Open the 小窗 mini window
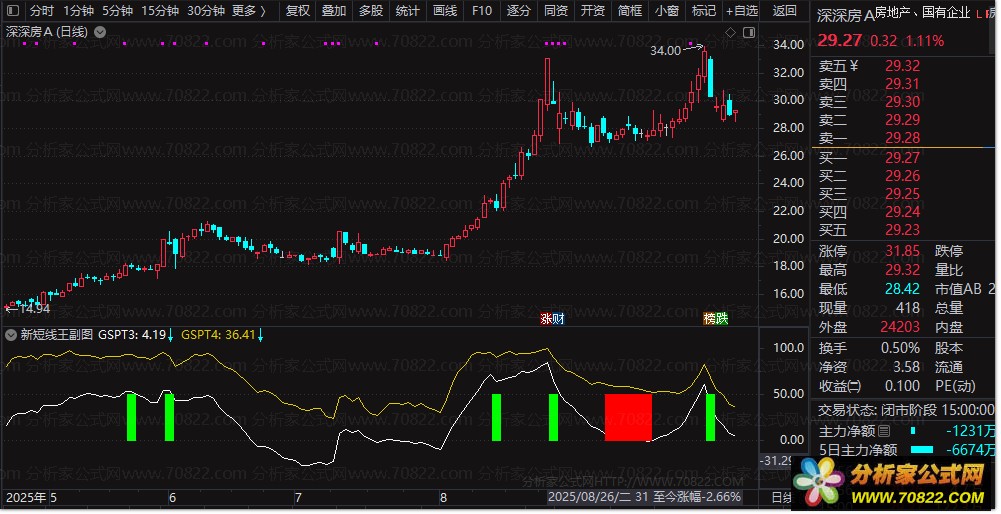Image resolution: width=1001 pixels, height=514 pixels. pos(667,10)
